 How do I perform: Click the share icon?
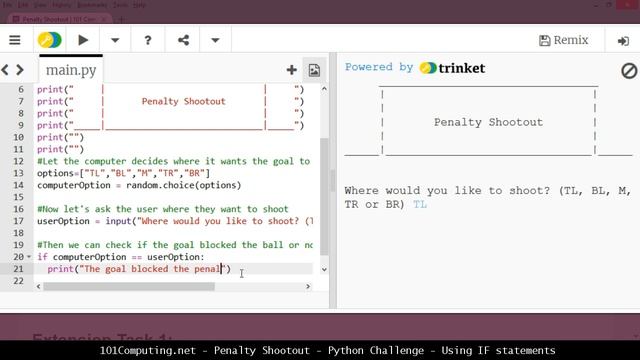183,40
